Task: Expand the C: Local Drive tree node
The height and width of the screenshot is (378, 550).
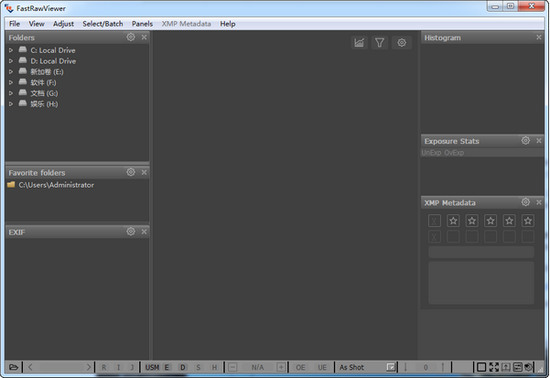Action: pyautogui.click(x=11, y=50)
